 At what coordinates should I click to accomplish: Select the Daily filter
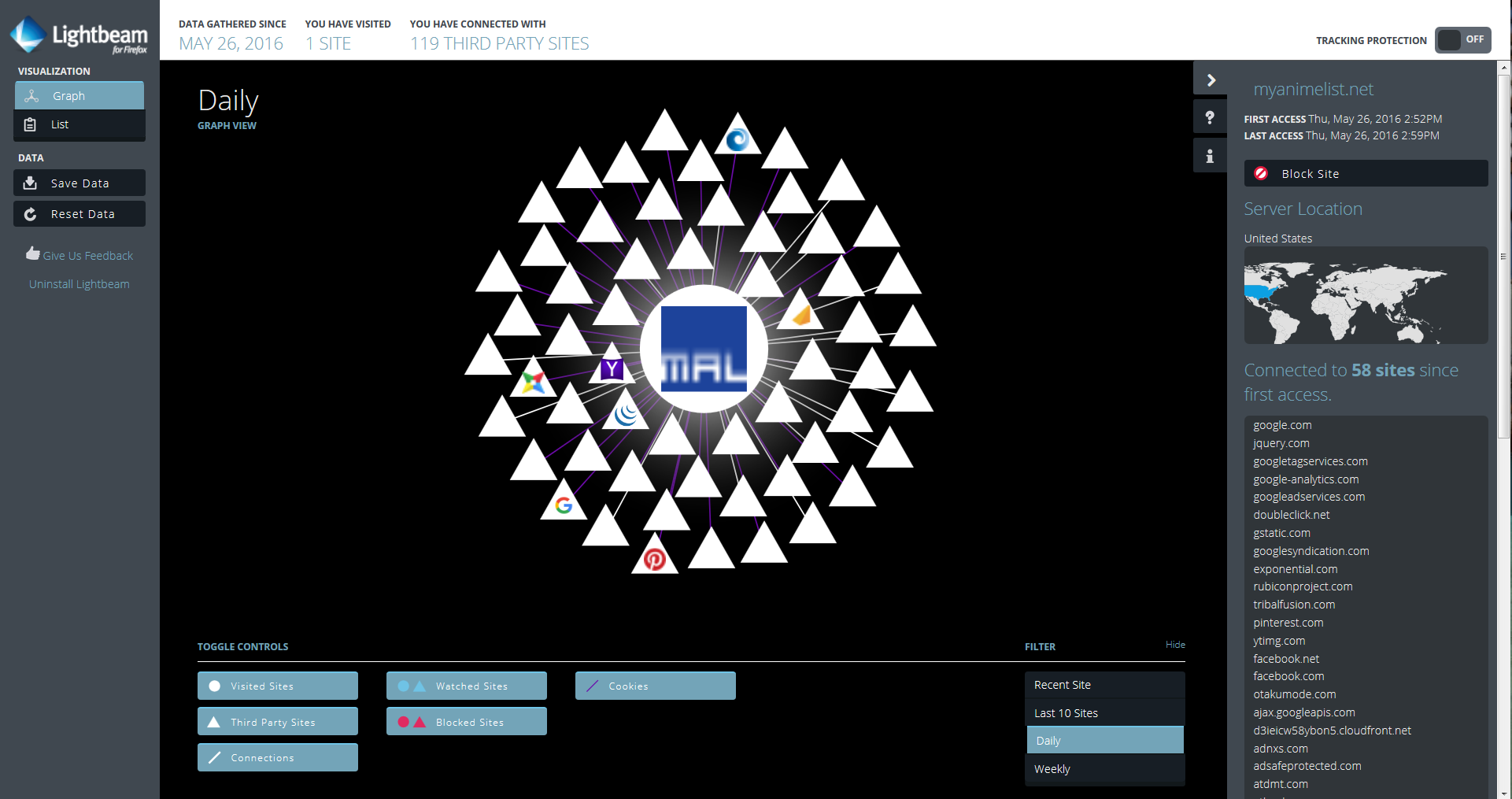1105,741
